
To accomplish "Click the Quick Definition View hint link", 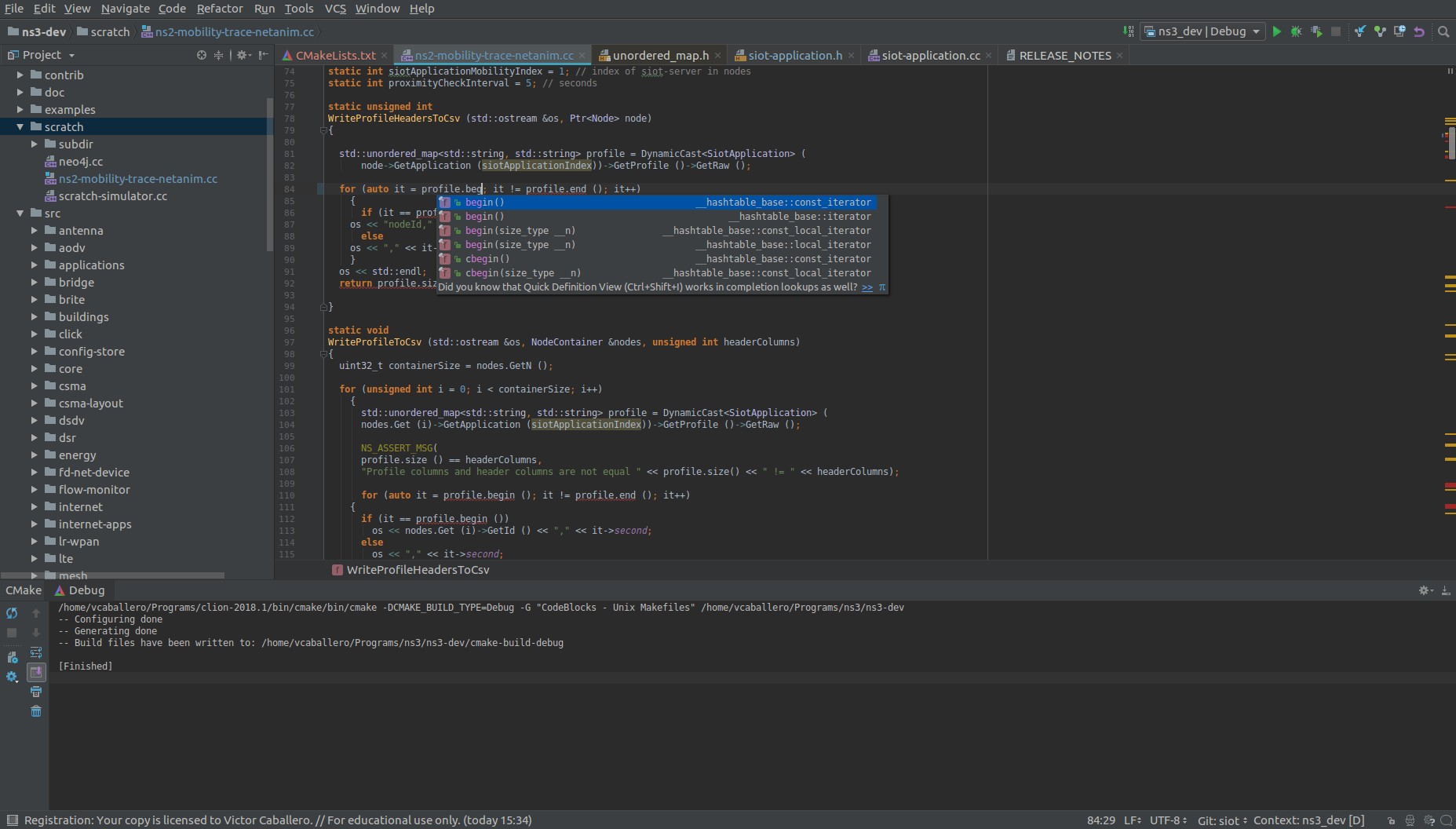I will click(x=867, y=287).
